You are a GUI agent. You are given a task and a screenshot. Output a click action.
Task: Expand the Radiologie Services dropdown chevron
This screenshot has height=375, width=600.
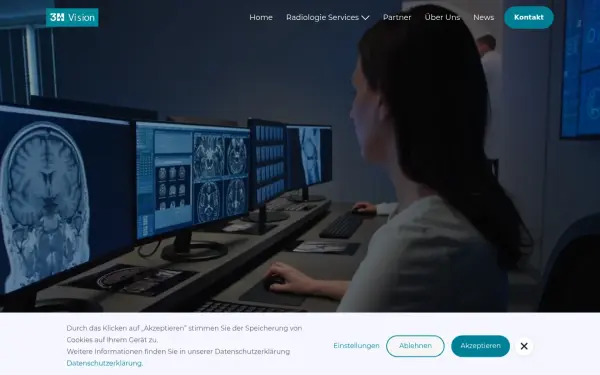click(365, 18)
